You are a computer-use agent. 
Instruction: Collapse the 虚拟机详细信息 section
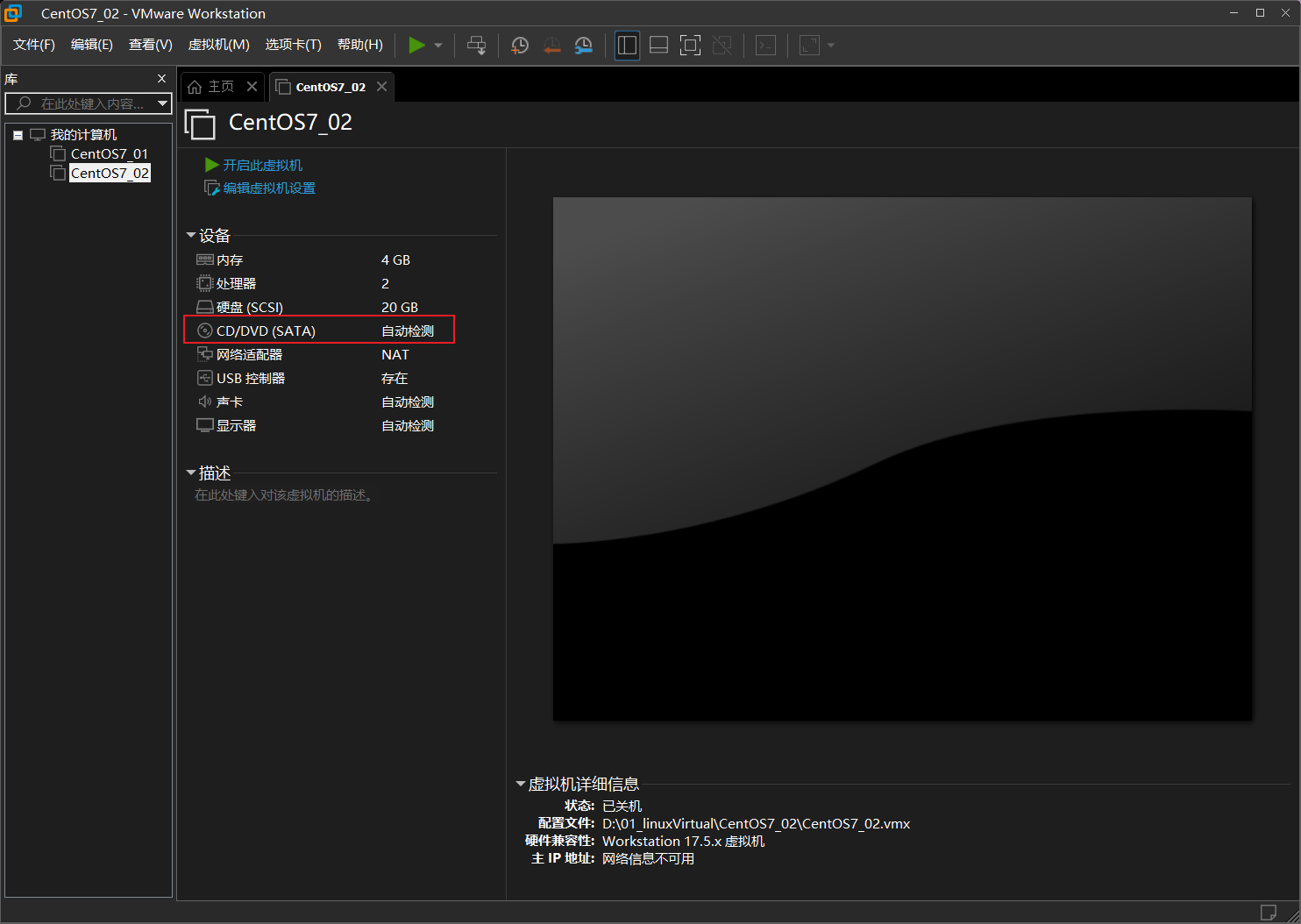(520, 785)
